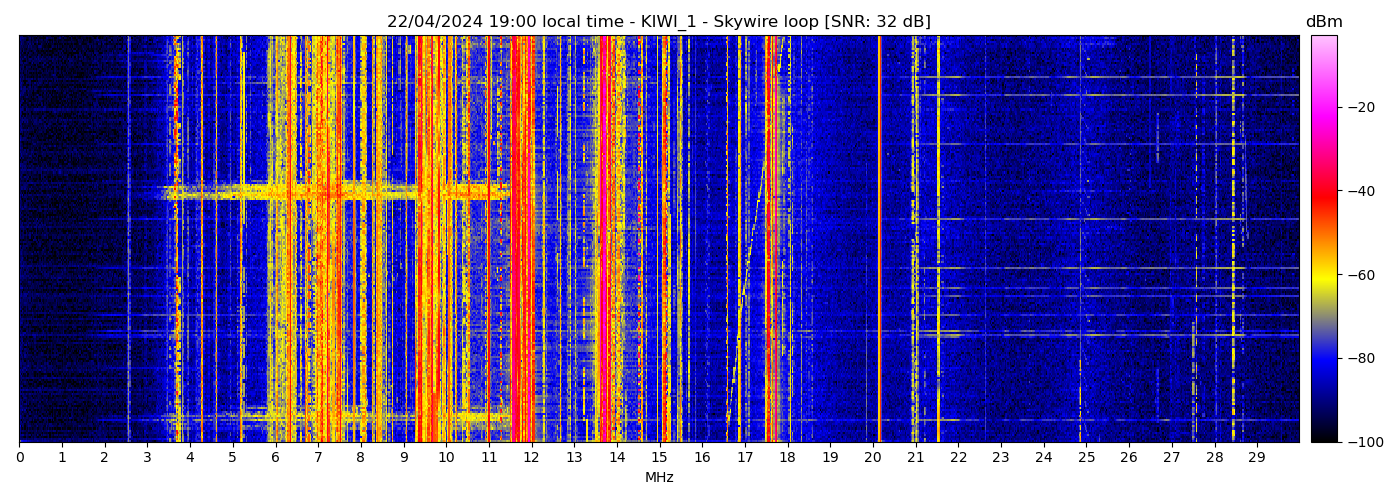Click the −40 colorbar tick label

pyautogui.click(x=1360, y=191)
